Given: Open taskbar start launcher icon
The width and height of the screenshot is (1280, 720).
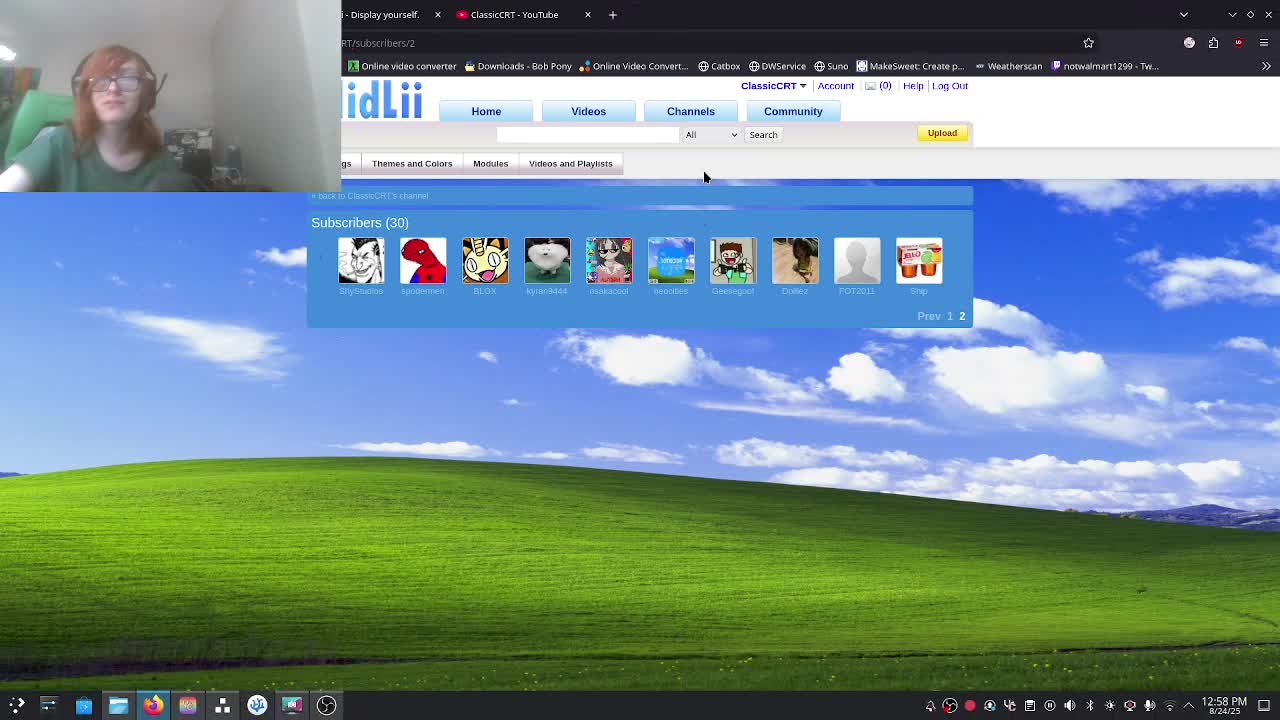Looking at the screenshot, I should pos(17,705).
